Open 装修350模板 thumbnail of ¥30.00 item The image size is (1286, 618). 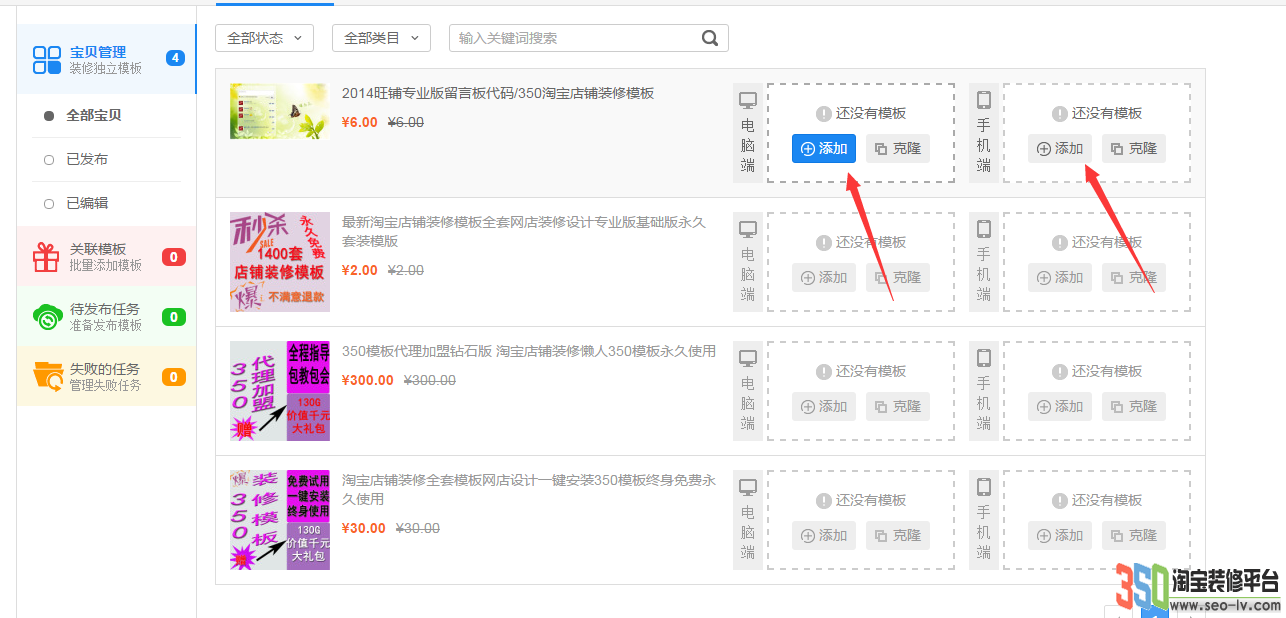[x=280, y=520]
